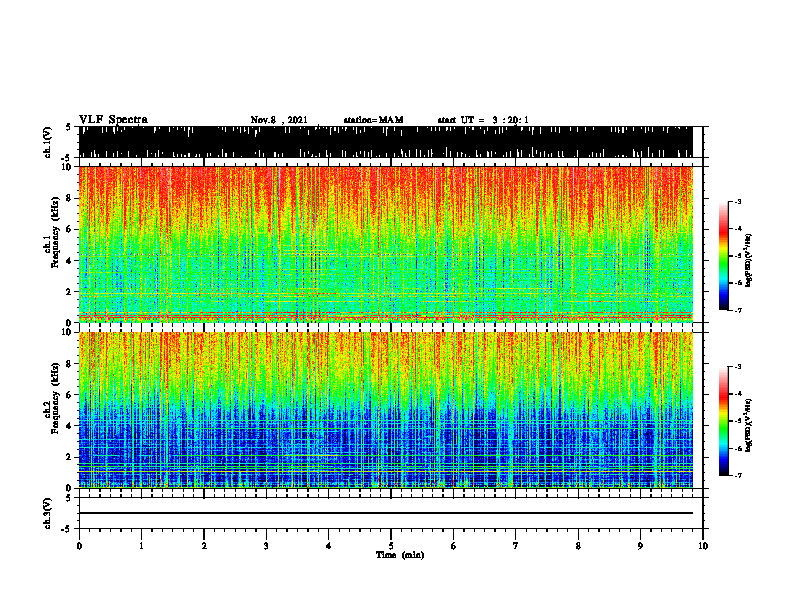The width and height of the screenshot is (792, 612).
Task: Click the time axis tick label '1'
Action: click(x=141, y=546)
